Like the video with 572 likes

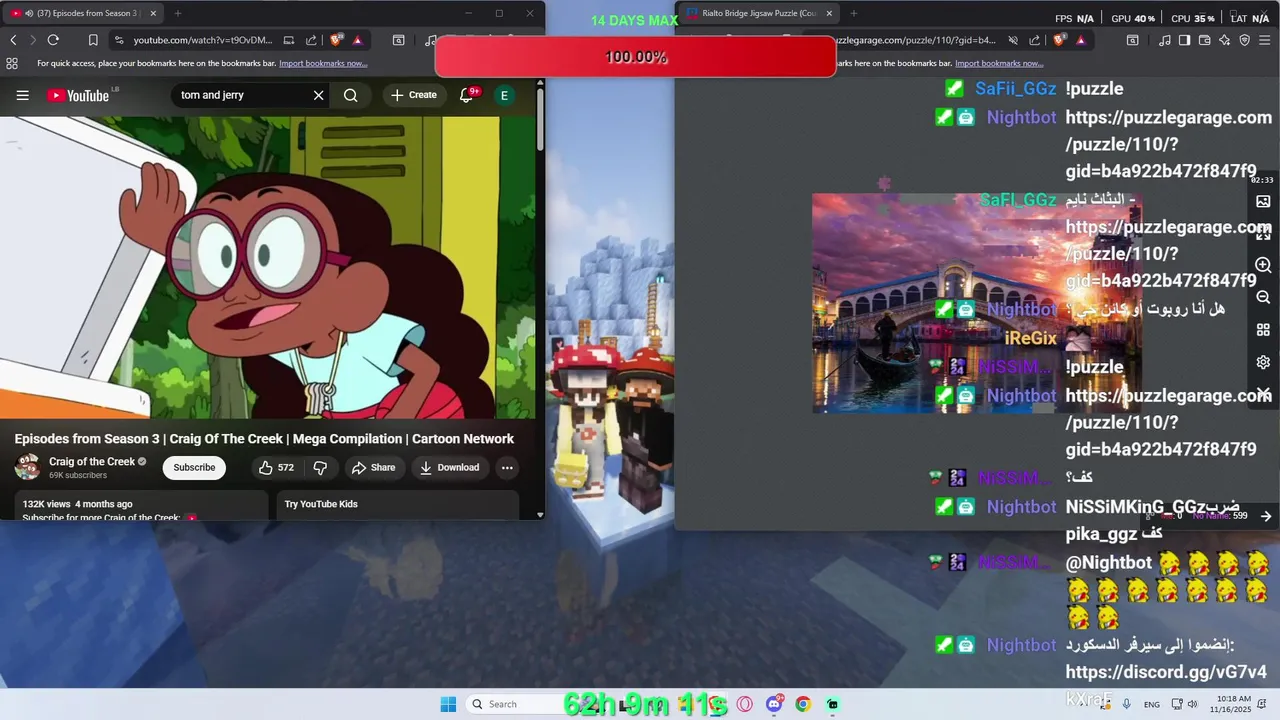click(x=276, y=467)
